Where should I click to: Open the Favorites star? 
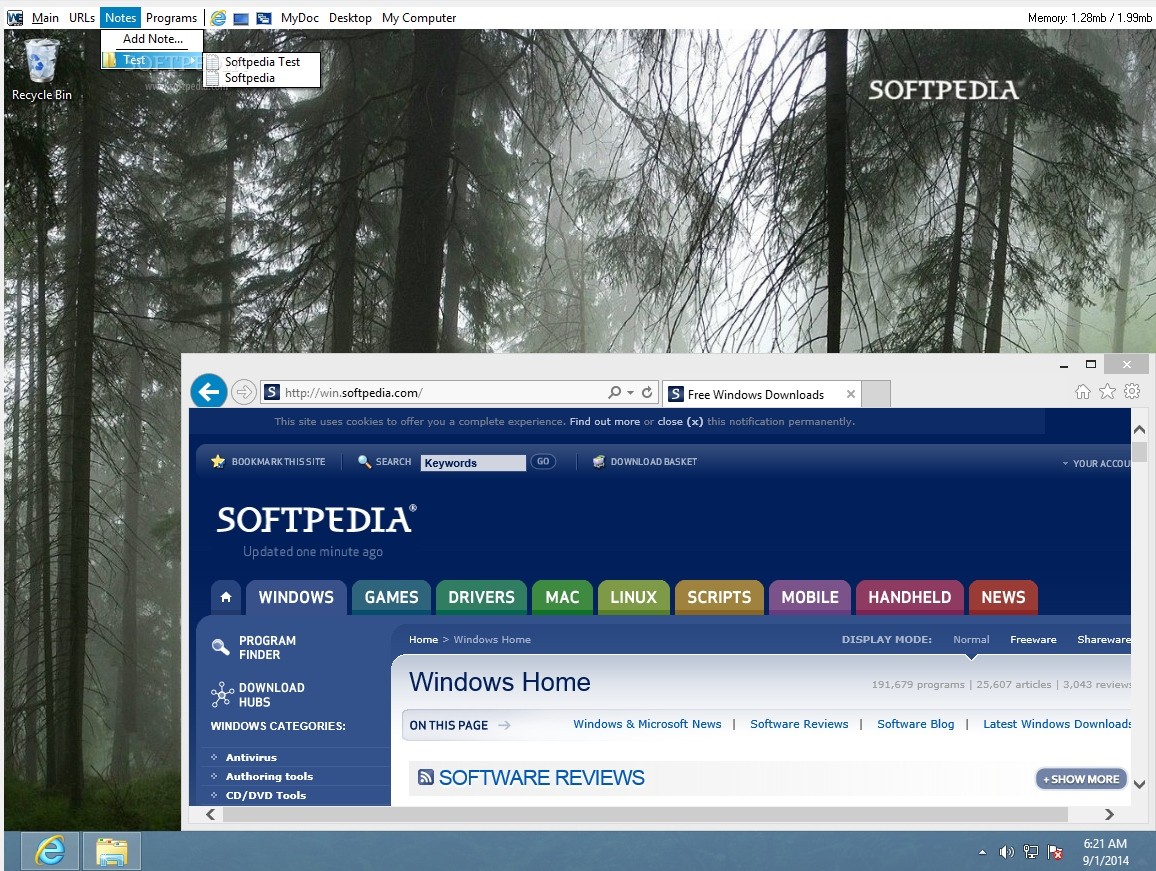1107,392
